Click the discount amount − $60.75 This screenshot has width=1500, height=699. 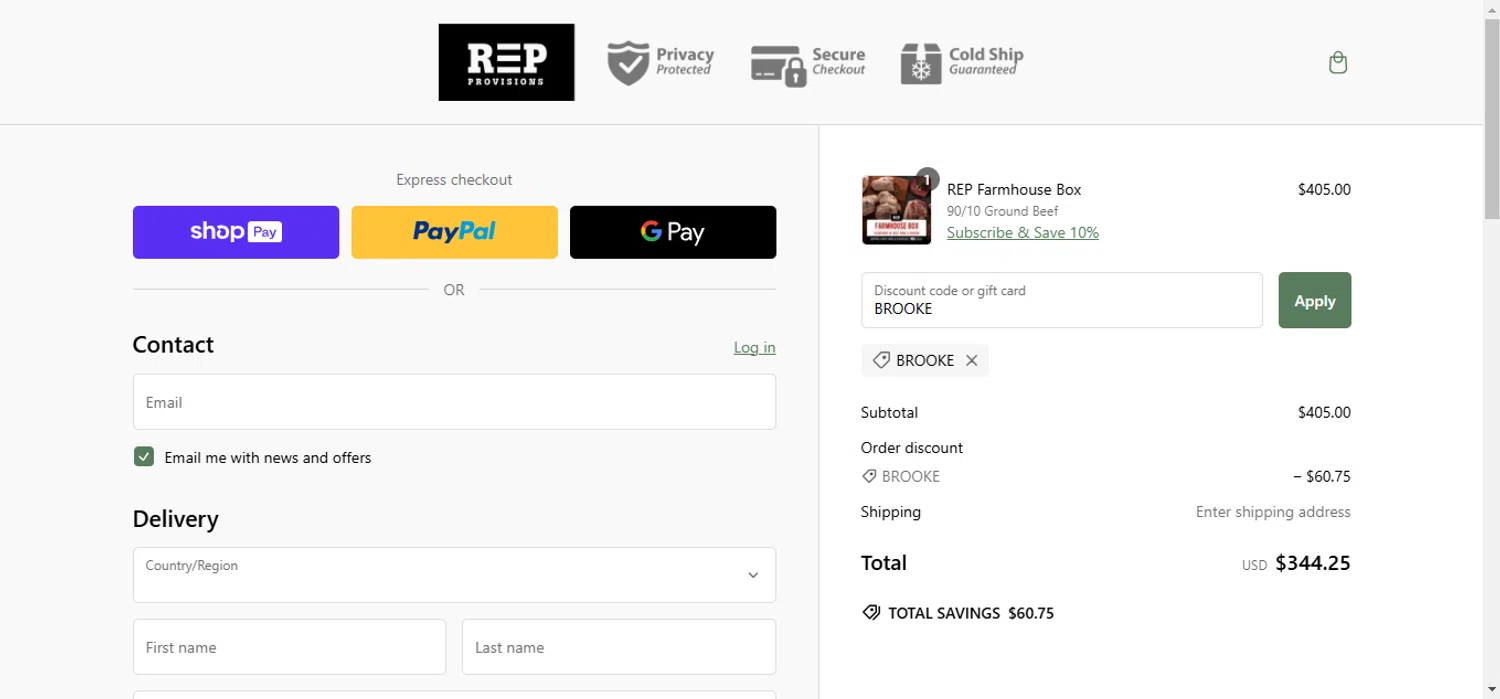pyautogui.click(x=1322, y=476)
